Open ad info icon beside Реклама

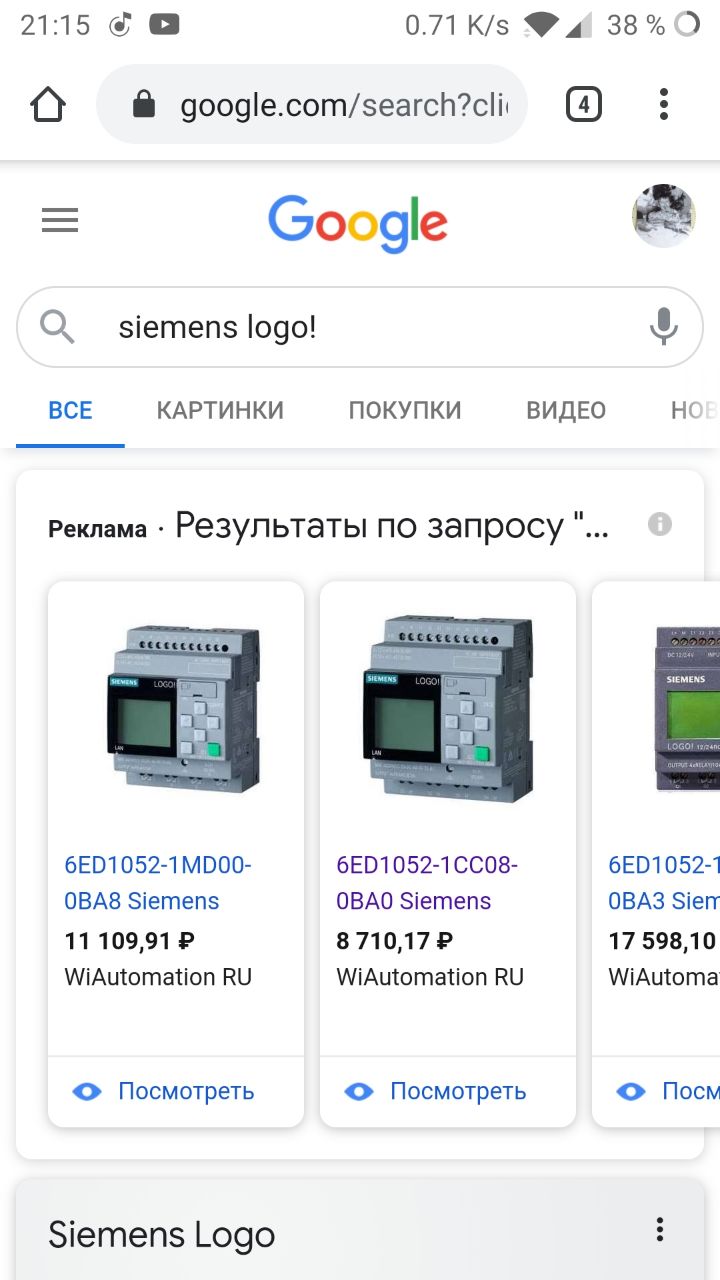coord(660,524)
